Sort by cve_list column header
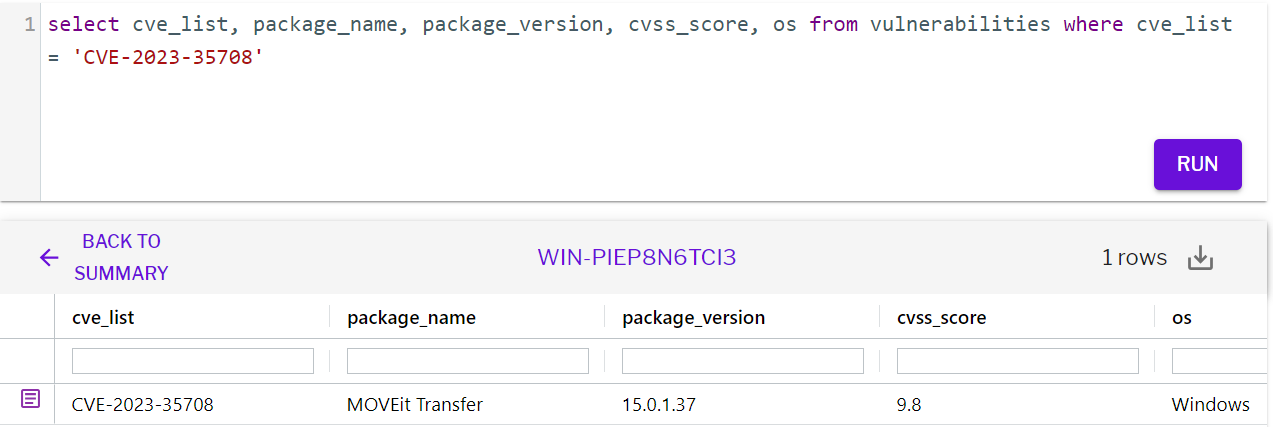1273x427 pixels. pyautogui.click(x=103, y=318)
